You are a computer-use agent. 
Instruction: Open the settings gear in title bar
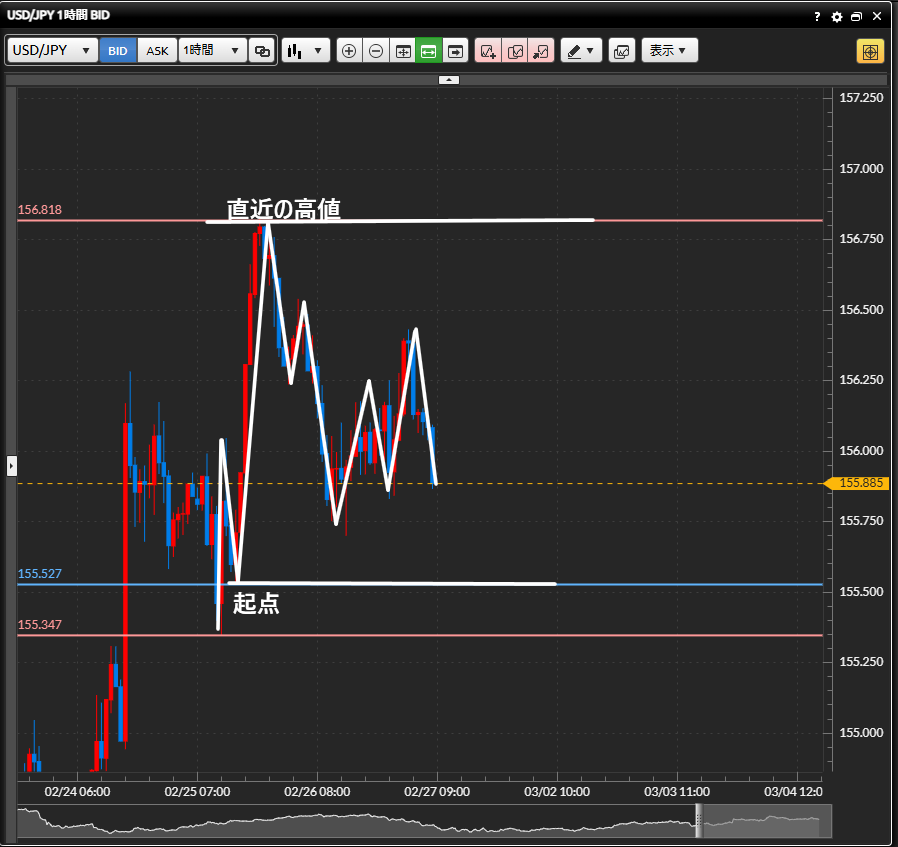tap(837, 17)
